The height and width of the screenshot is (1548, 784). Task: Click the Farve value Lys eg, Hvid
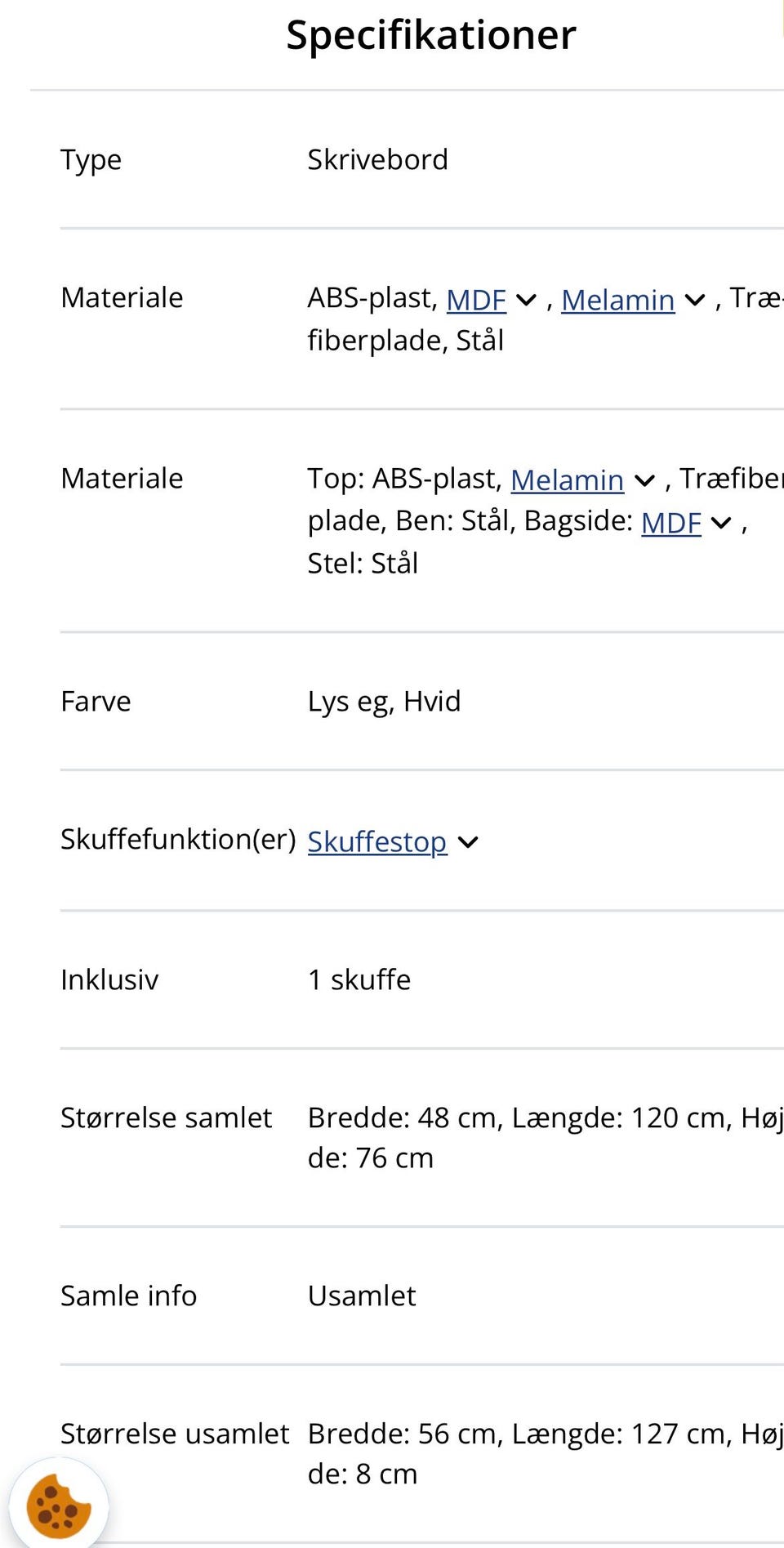(385, 701)
